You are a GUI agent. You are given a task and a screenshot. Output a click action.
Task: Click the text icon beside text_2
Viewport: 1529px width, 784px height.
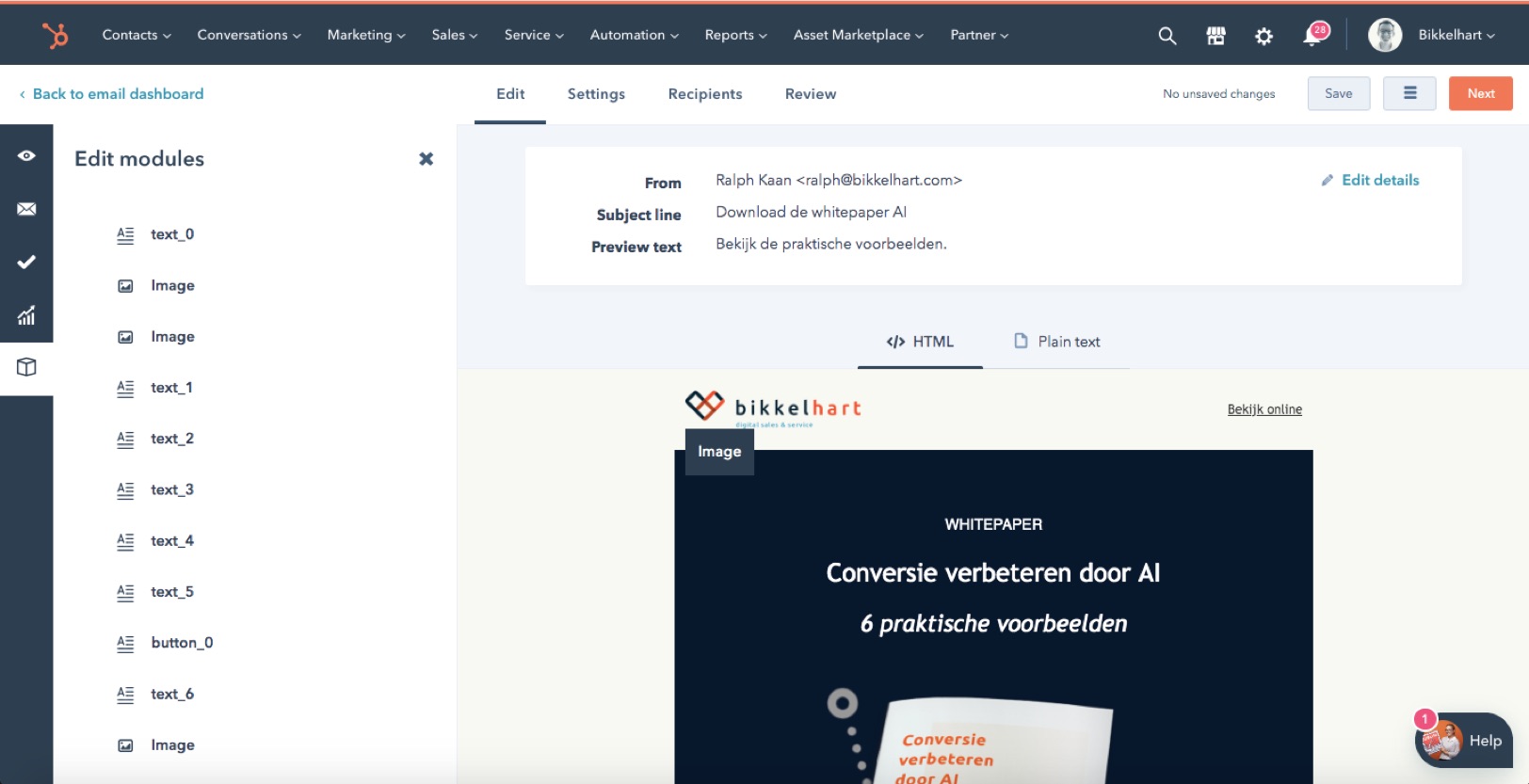(x=125, y=440)
